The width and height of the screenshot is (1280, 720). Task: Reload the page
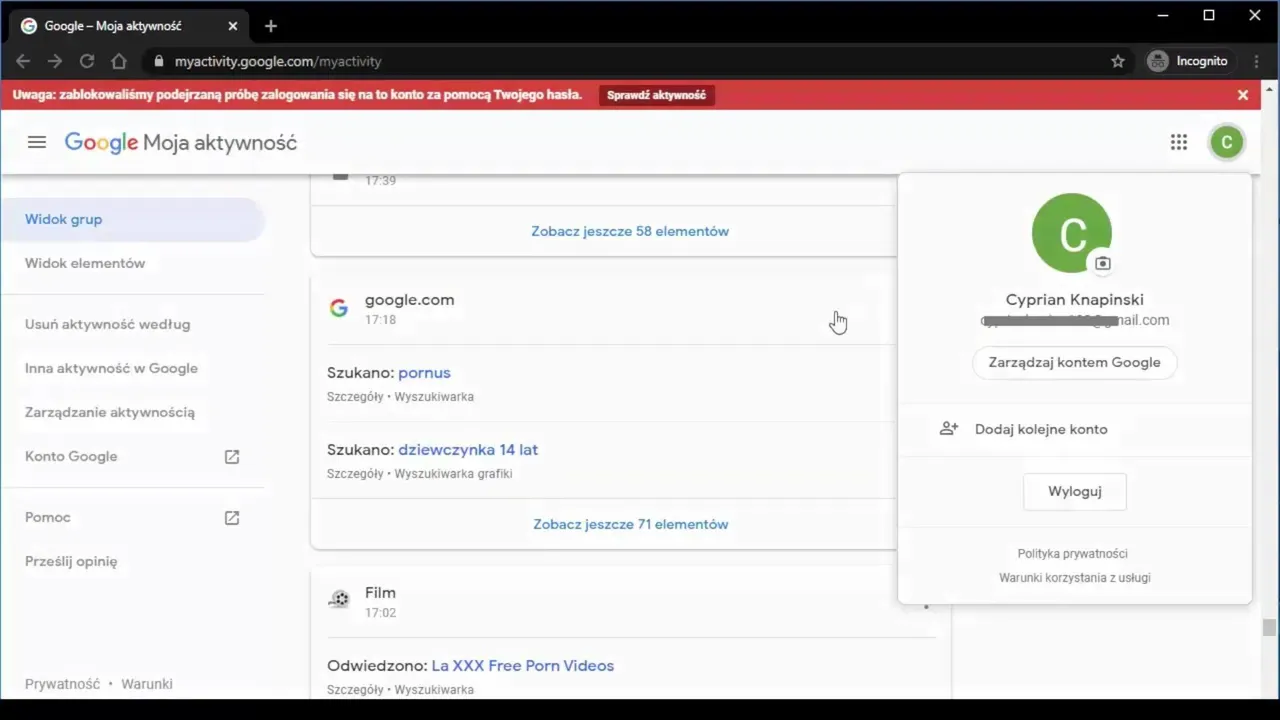pyautogui.click(x=87, y=61)
